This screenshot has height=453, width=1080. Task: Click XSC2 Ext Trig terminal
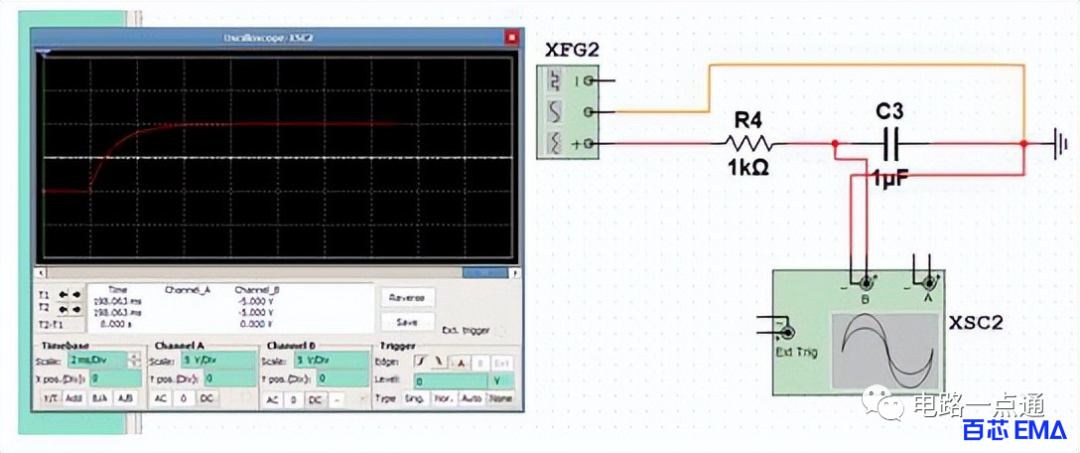click(787, 332)
